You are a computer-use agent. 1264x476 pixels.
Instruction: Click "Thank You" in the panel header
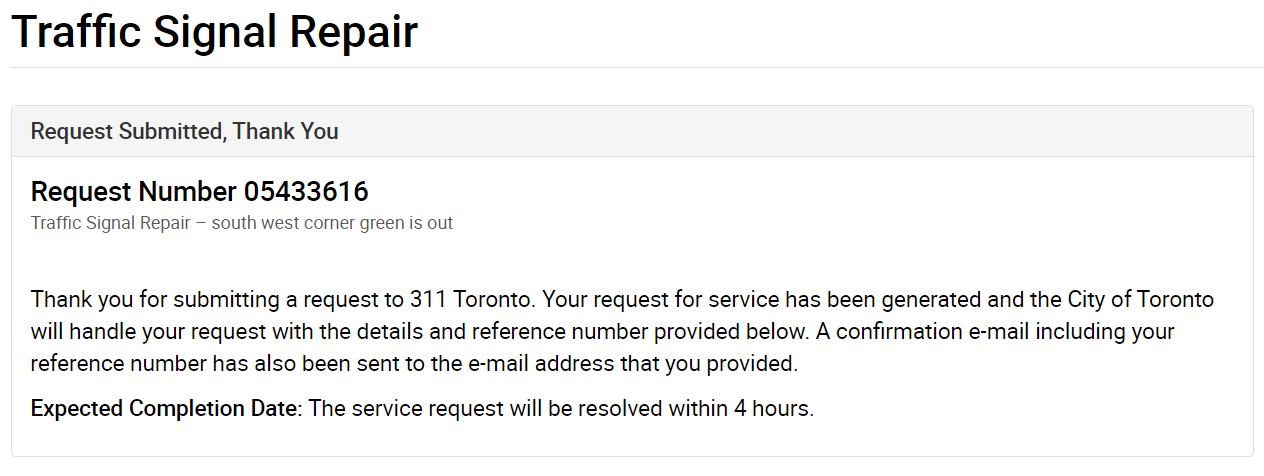(x=285, y=131)
